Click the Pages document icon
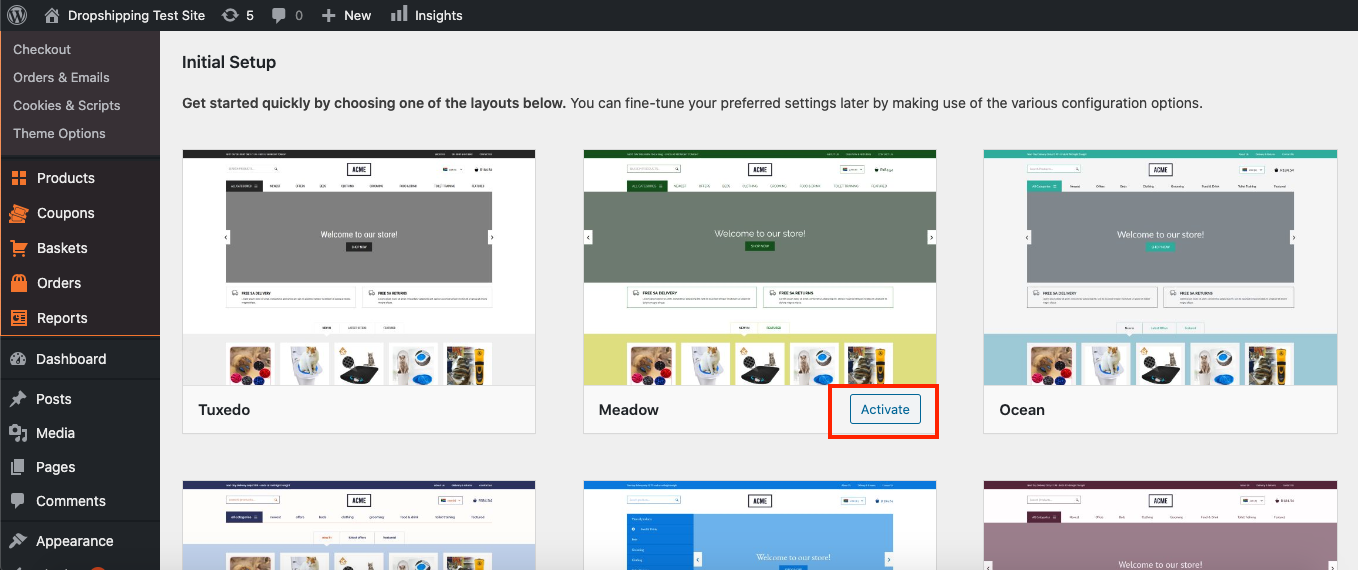 (x=18, y=467)
